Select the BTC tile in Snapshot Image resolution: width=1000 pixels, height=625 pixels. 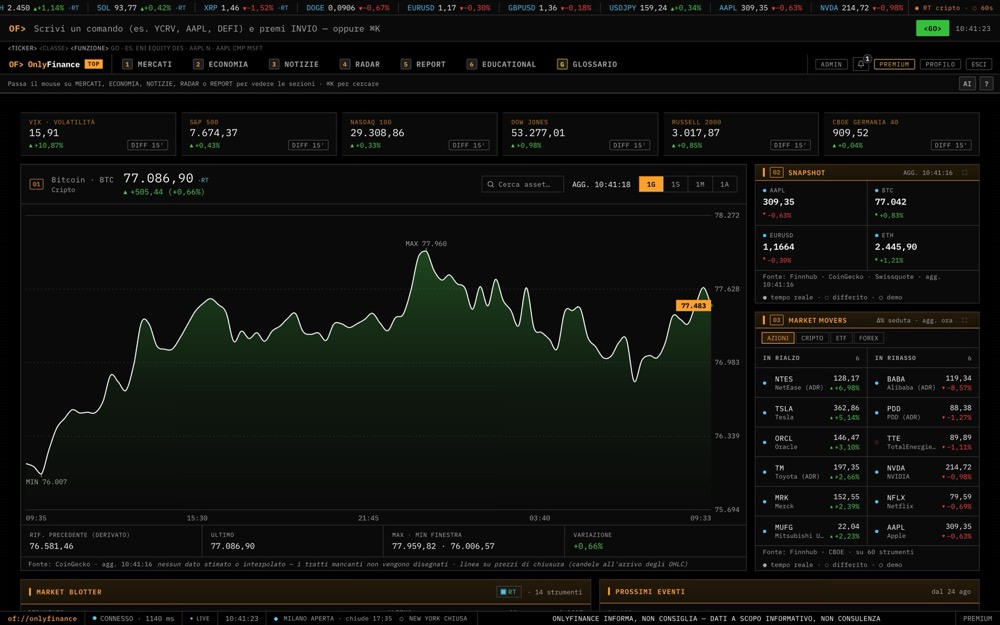tap(923, 203)
